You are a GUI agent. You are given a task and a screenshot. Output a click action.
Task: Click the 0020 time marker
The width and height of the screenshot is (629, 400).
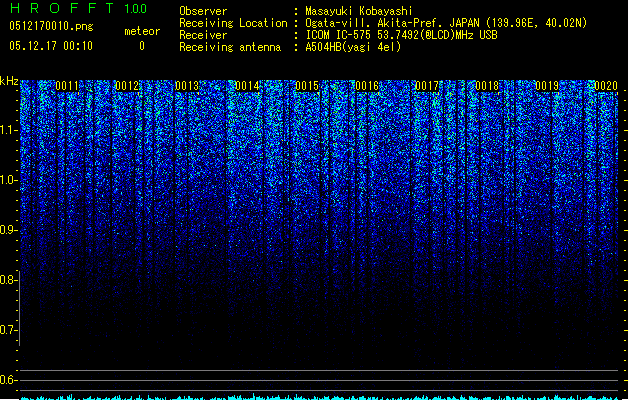pyautogui.click(x=606, y=86)
